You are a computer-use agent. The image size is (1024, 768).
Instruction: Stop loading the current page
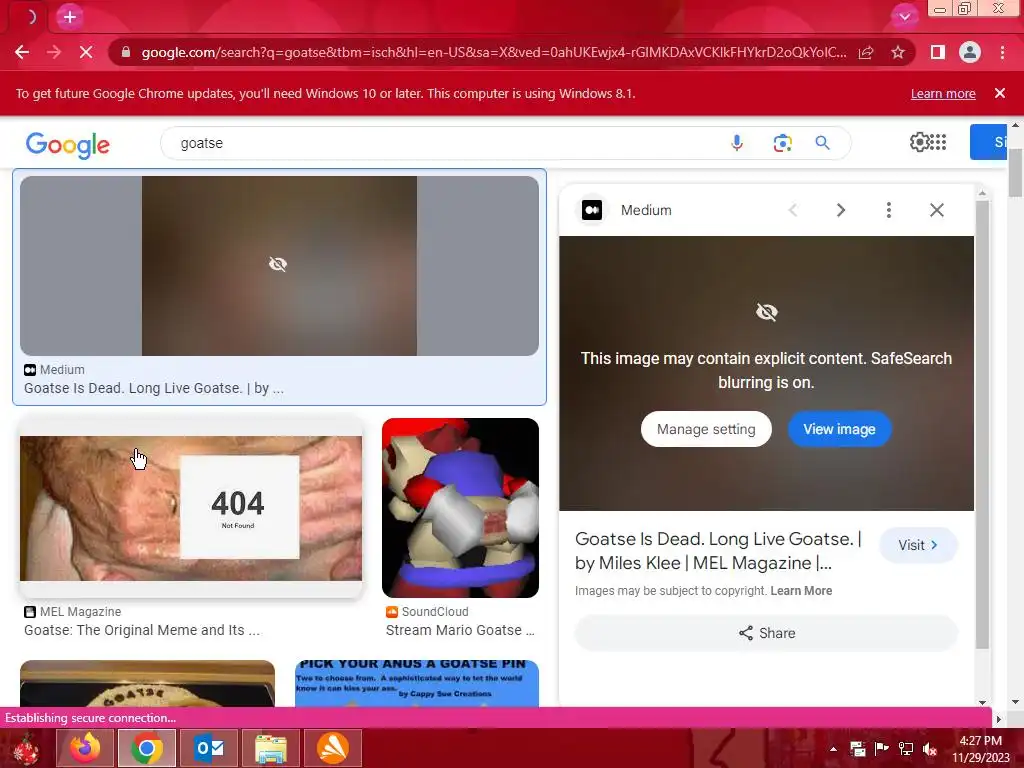(86, 52)
